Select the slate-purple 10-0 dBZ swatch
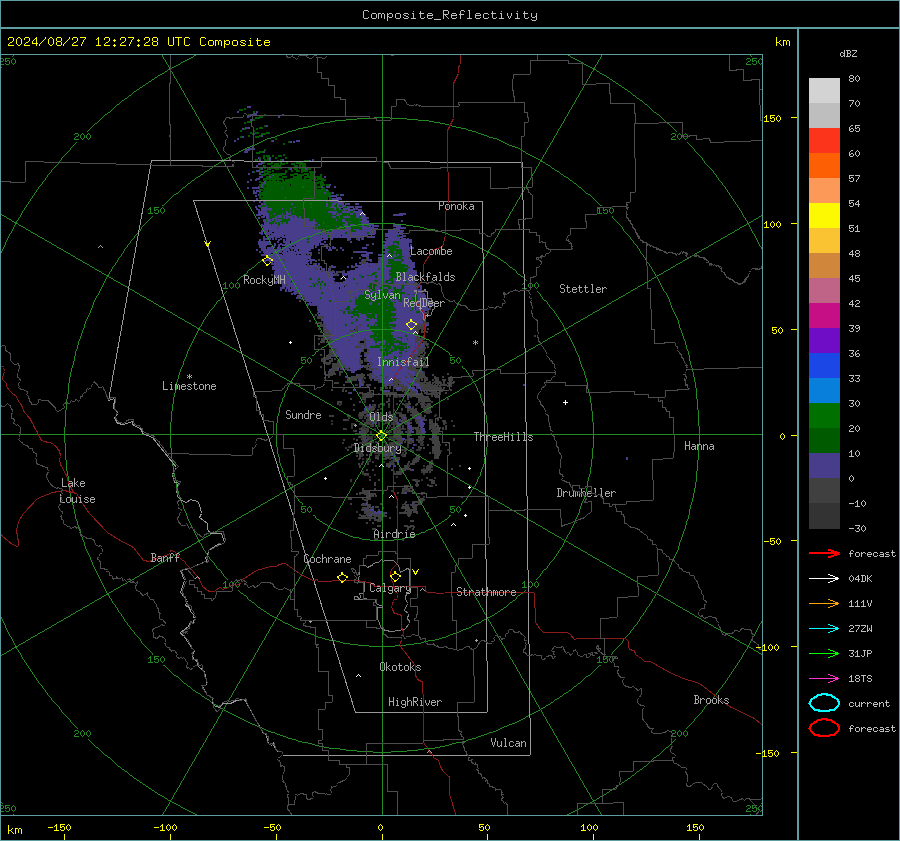This screenshot has height=841, width=900. [x=824, y=466]
